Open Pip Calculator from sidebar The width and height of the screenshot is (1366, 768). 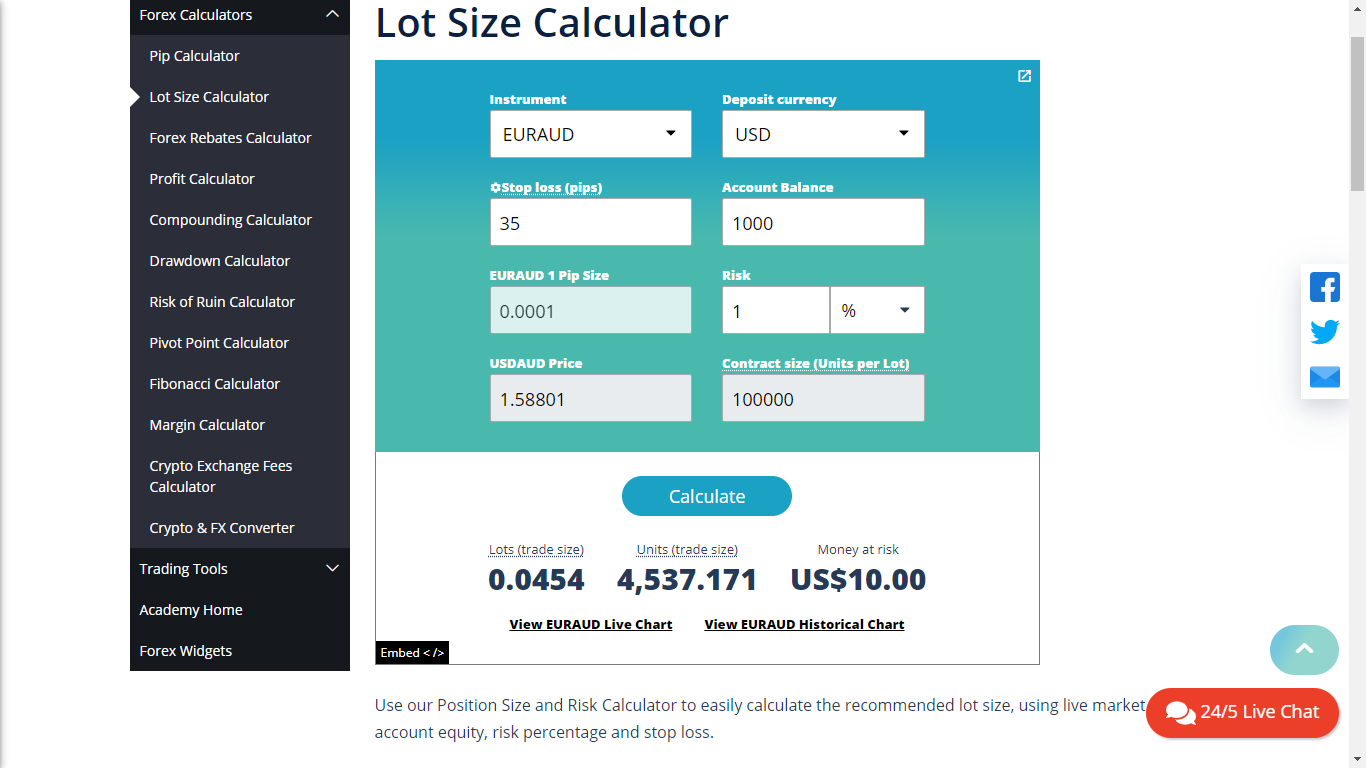[x=194, y=56]
